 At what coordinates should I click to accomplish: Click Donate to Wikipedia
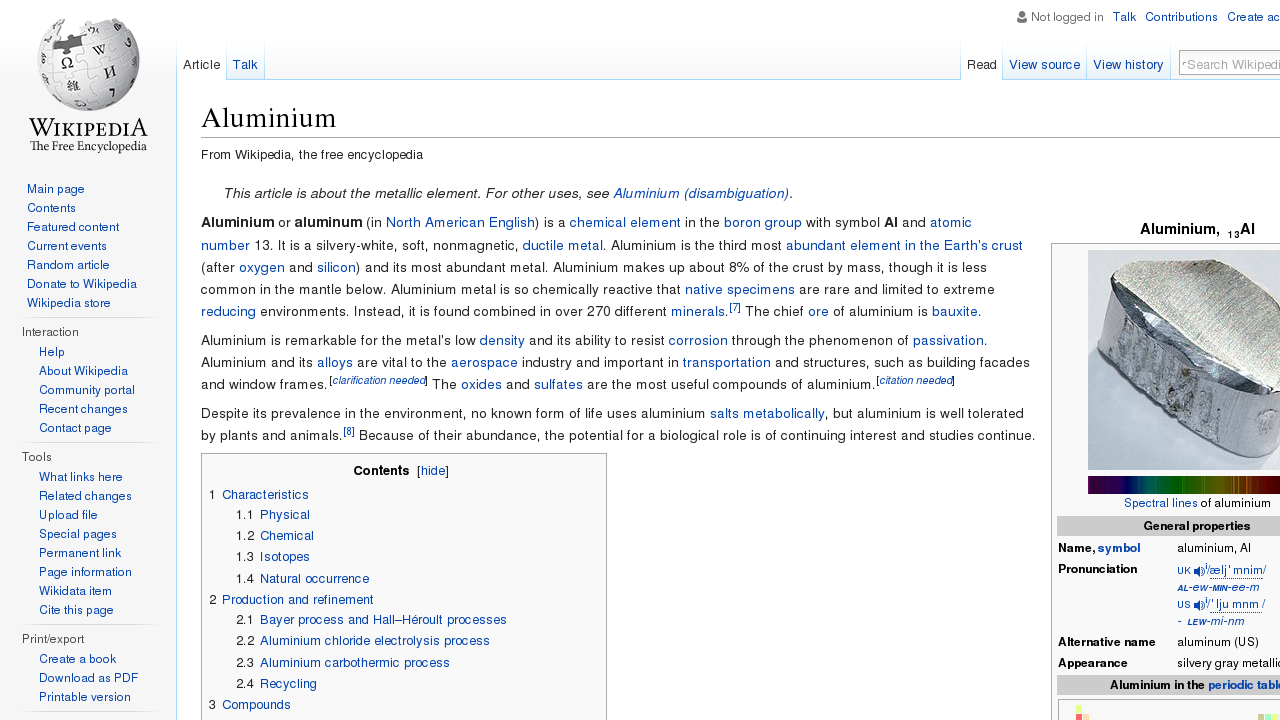click(82, 284)
